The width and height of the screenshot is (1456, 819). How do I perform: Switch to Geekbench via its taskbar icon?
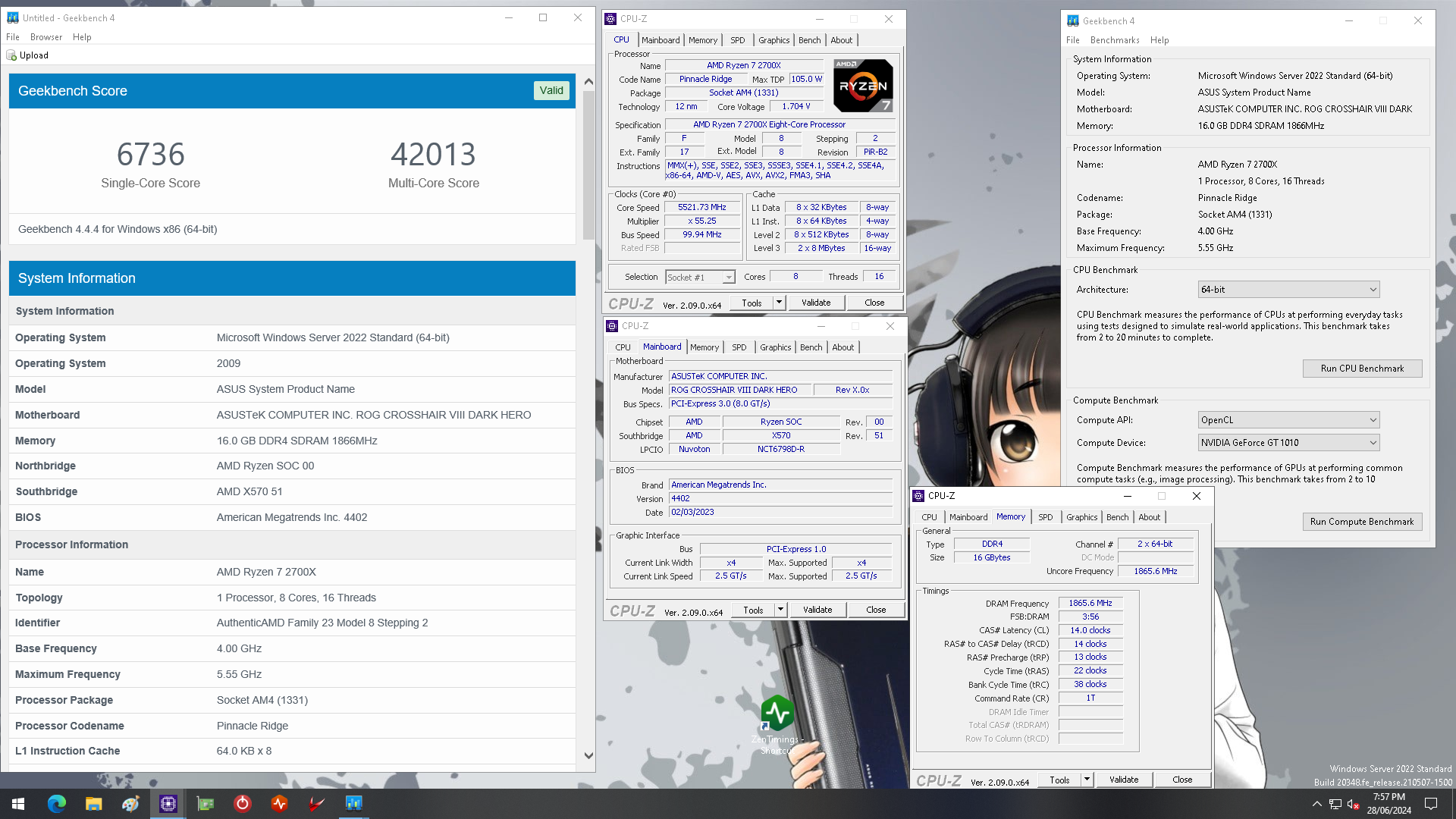coord(353,804)
